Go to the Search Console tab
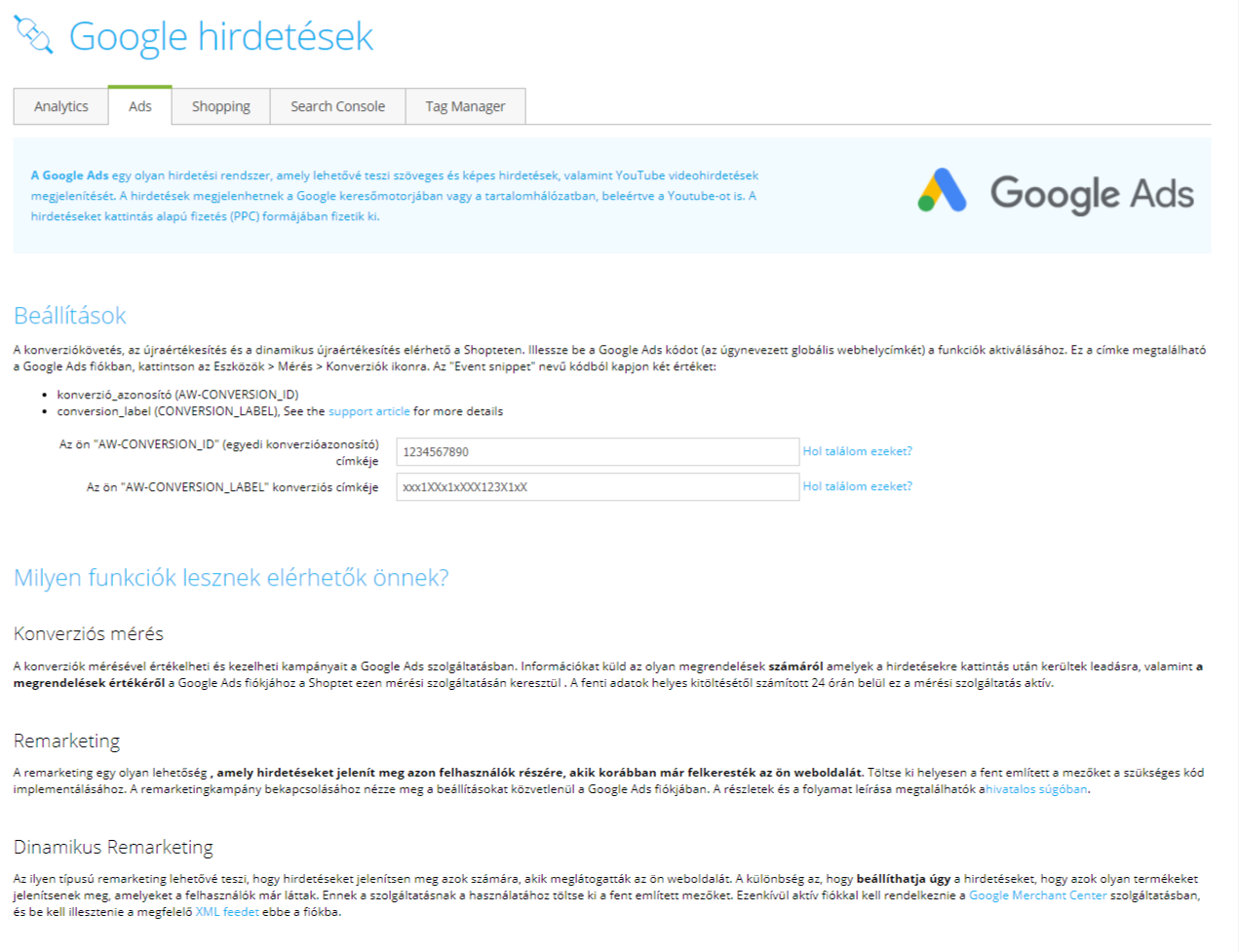 coord(337,106)
